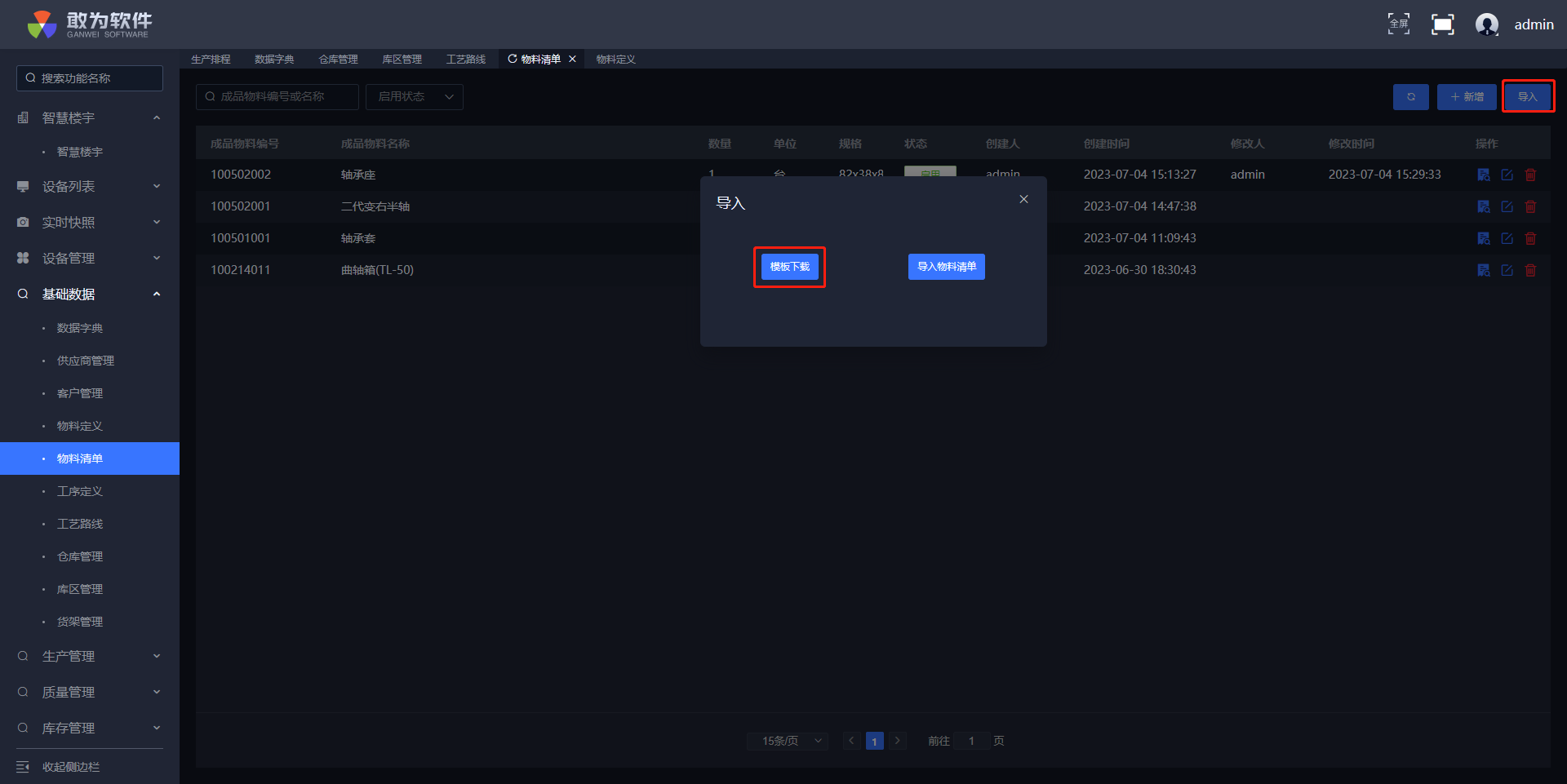Expand the 生产管理 sidebar section
The image size is (1567, 784).
click(x=90, y=657)
